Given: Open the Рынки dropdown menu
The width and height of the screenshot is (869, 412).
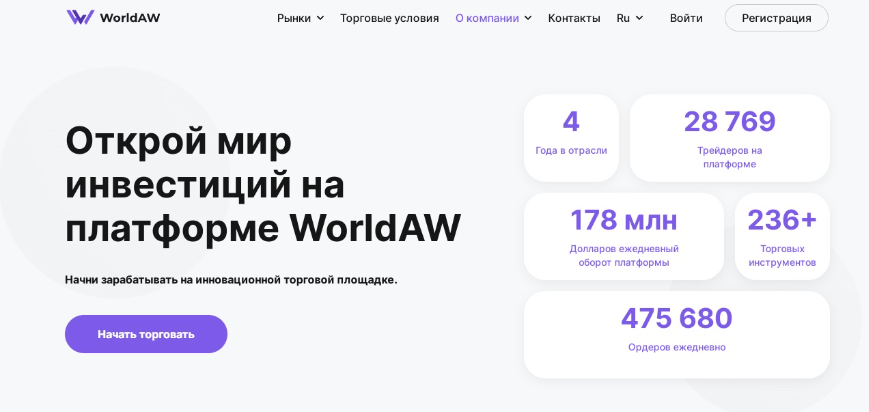Looking at the screenshot, I should coord(300,18).
